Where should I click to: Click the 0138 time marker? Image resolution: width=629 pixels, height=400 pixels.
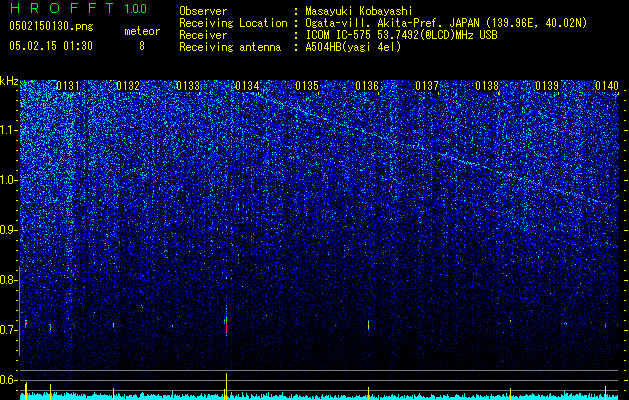tap(487, 86)
